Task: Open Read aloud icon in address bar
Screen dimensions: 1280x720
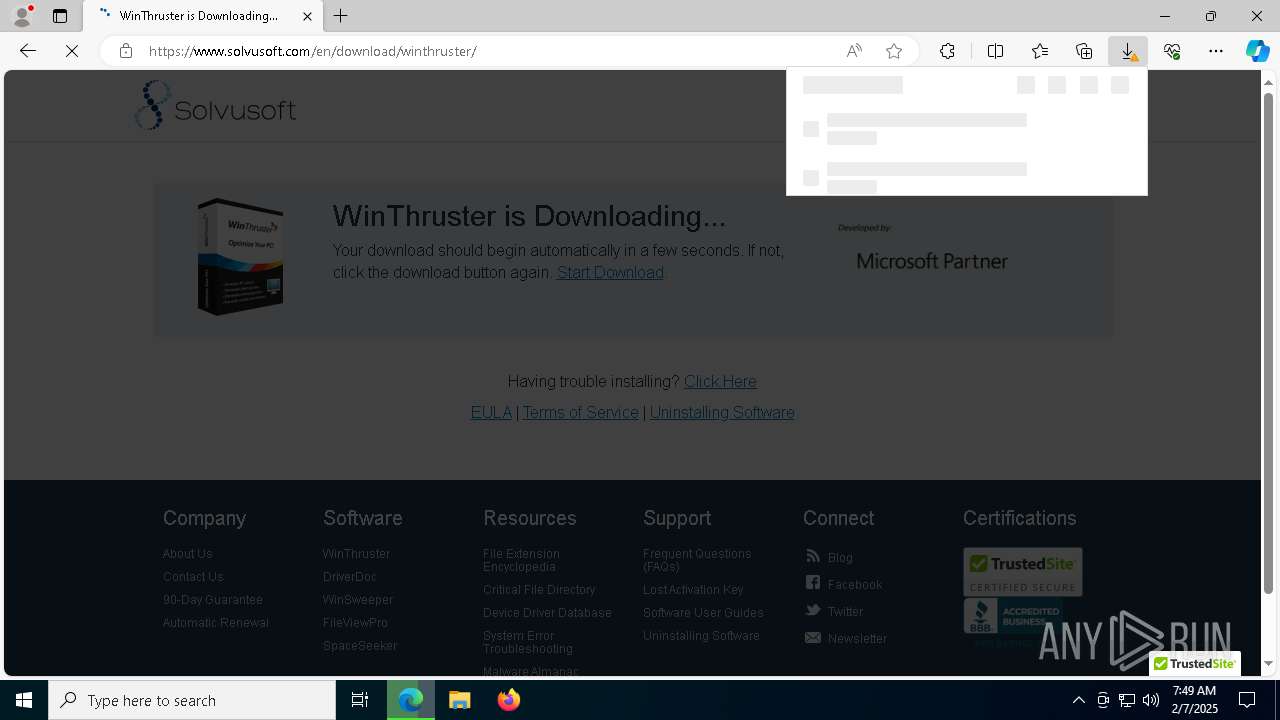Action: [x=854, y=51]
